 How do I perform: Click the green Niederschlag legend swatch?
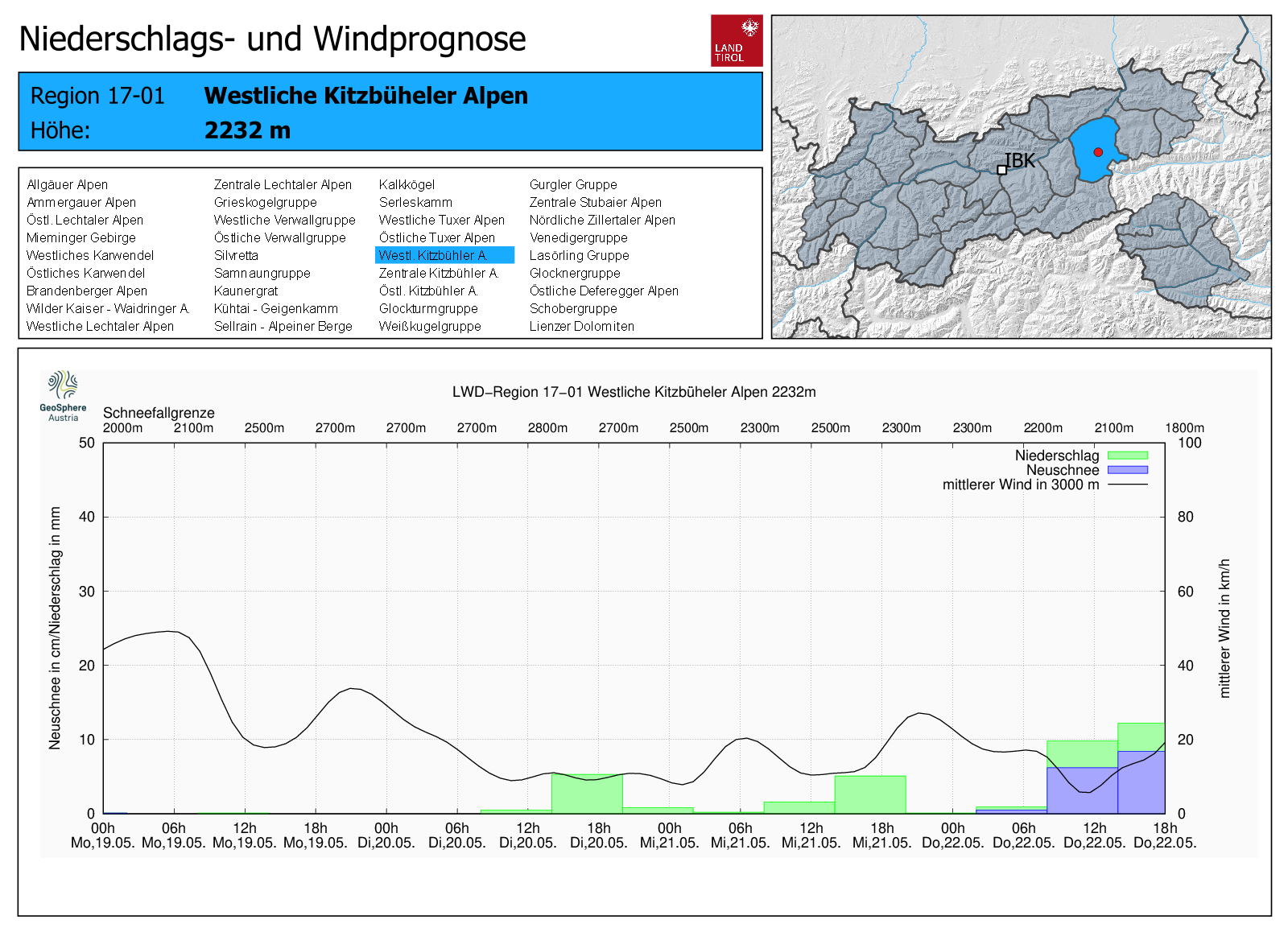pos(1127,456)
